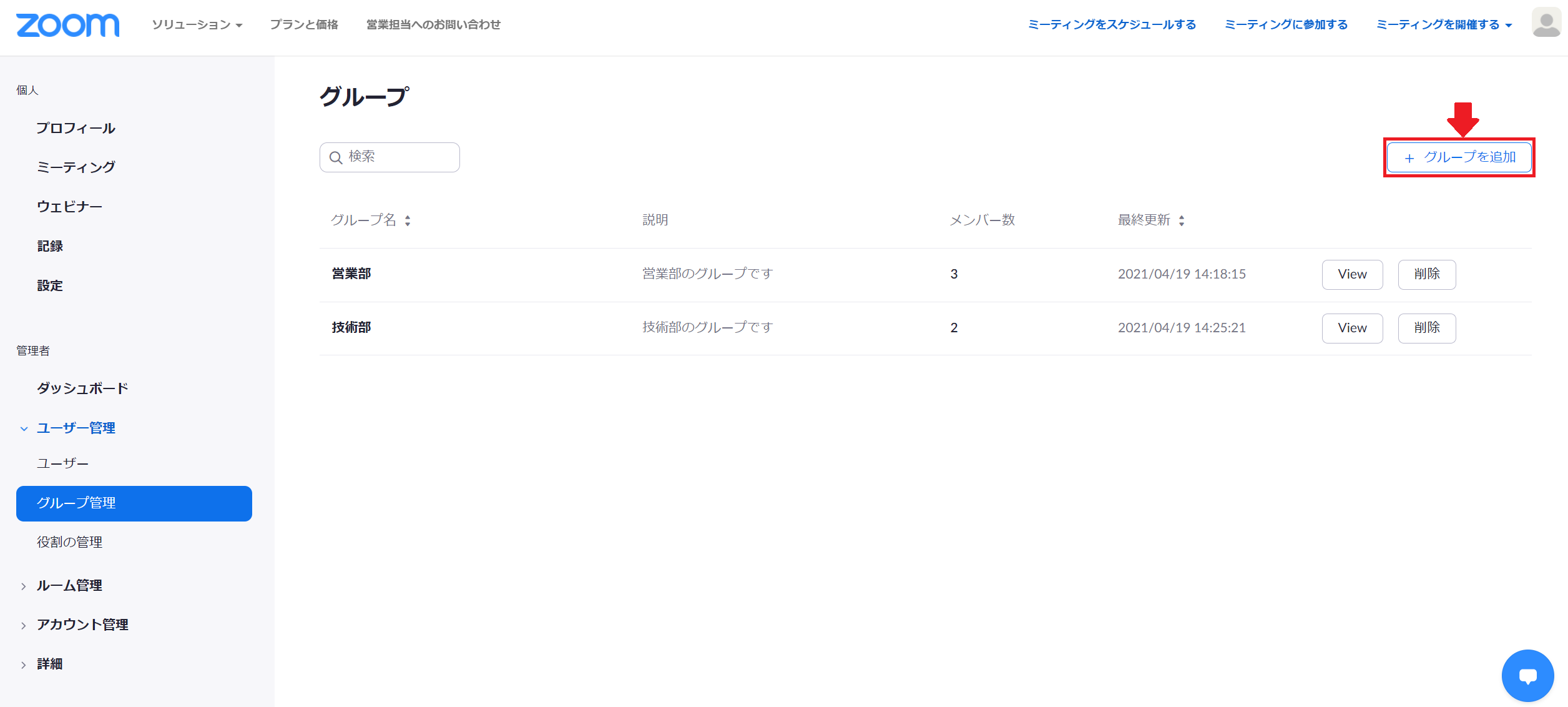
Task: Expand the アカウント管理 section
Action: 24,625
